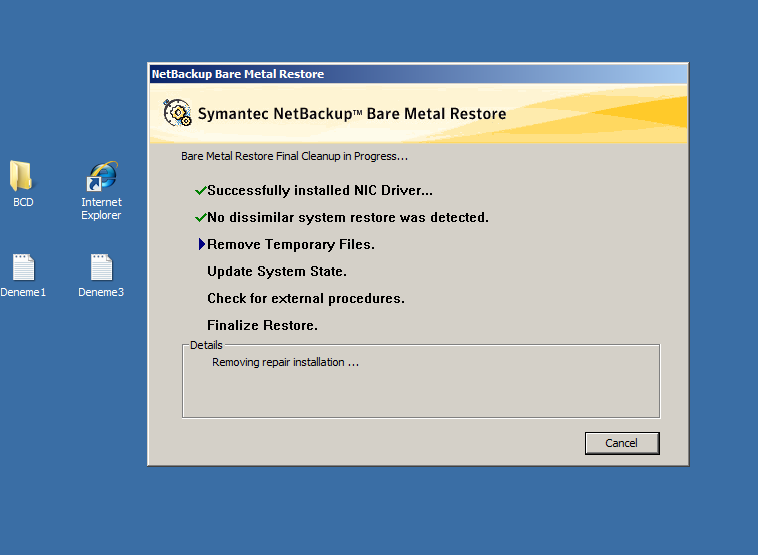Screen dimensions: 758x555
Task: Click the gear logo in Symantec banner
Action: [x=177, y=113]
